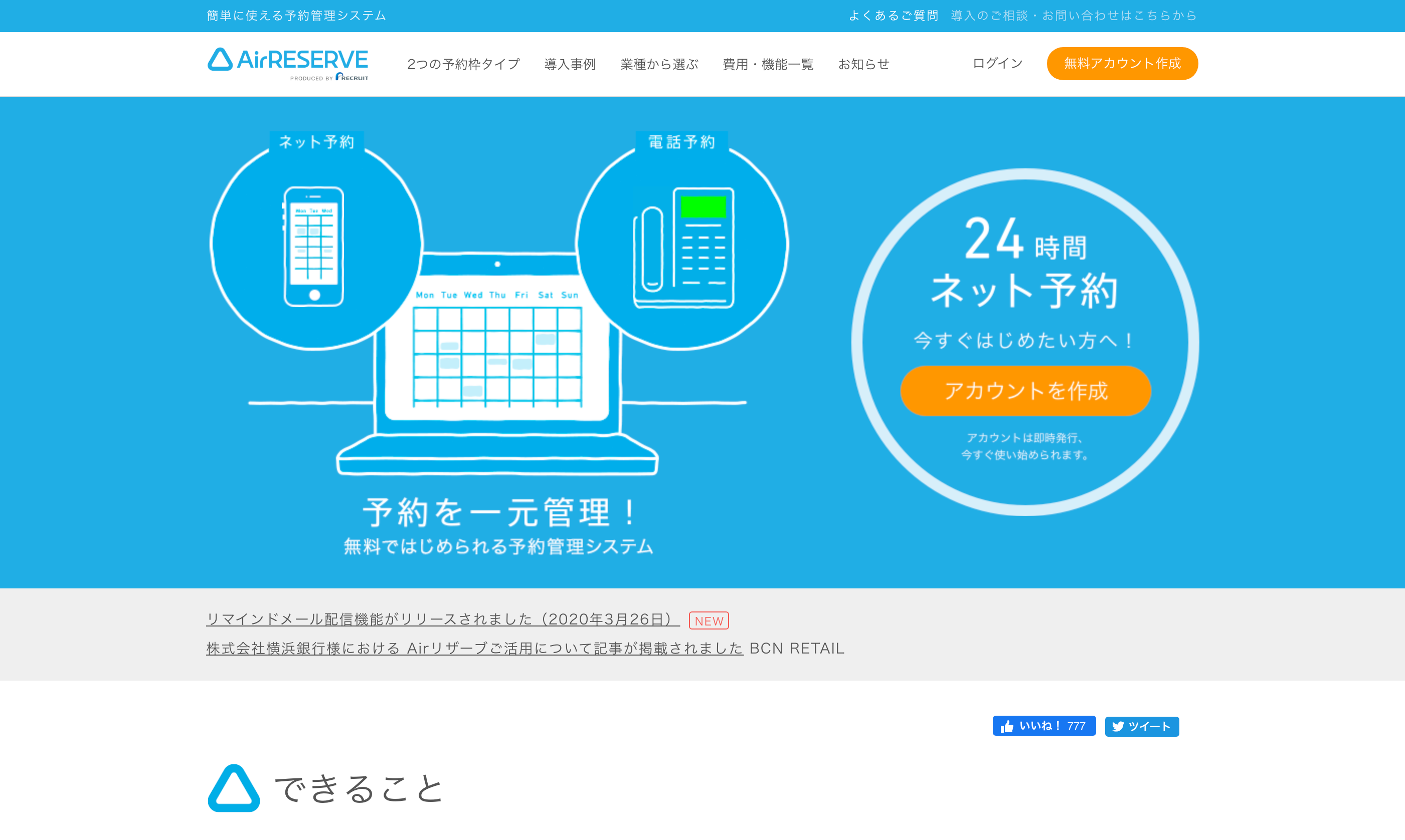Click the Facebook thumbs-up いいね button
This screenshot has width=1405, height=840.
pos(1043,726)
